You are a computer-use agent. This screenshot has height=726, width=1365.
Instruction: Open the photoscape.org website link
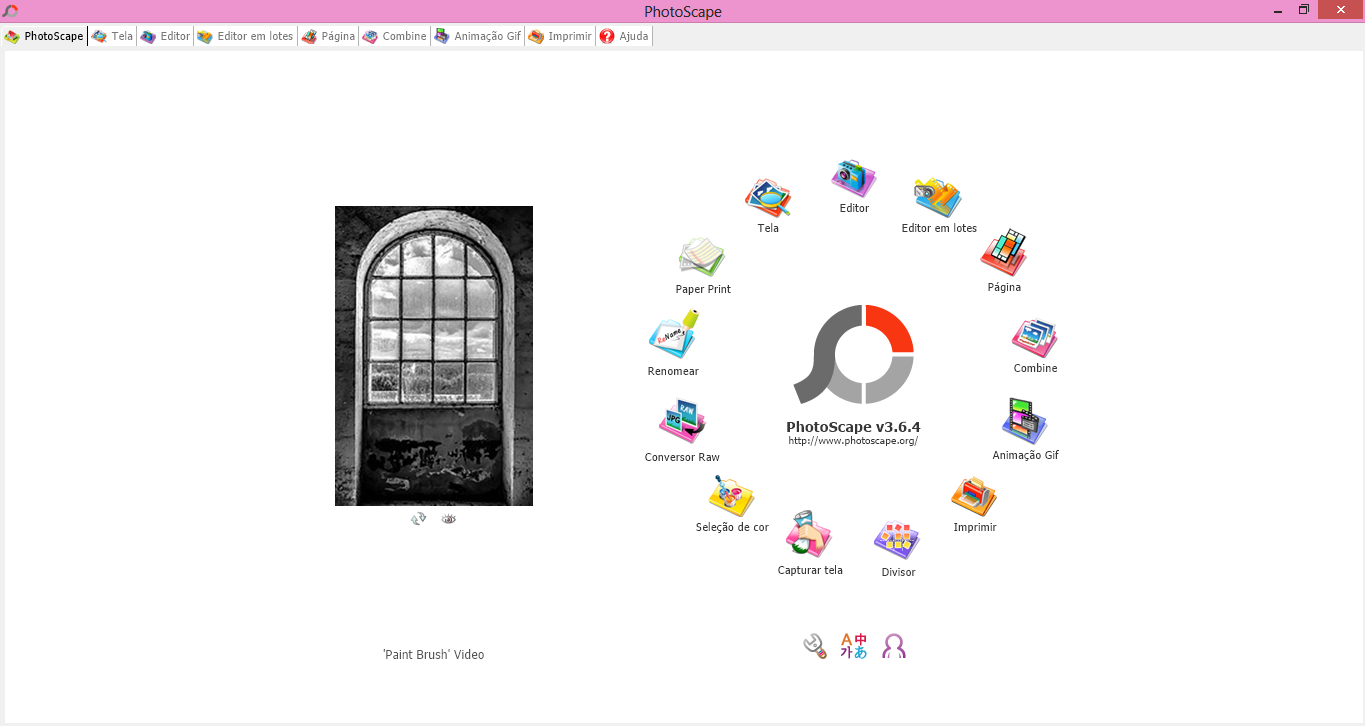(853, 441)
